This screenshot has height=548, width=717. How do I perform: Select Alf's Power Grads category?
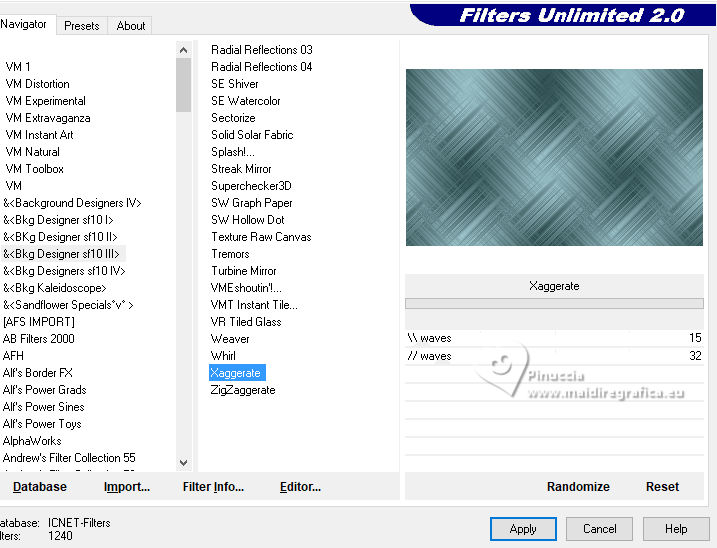pos(45,390)
